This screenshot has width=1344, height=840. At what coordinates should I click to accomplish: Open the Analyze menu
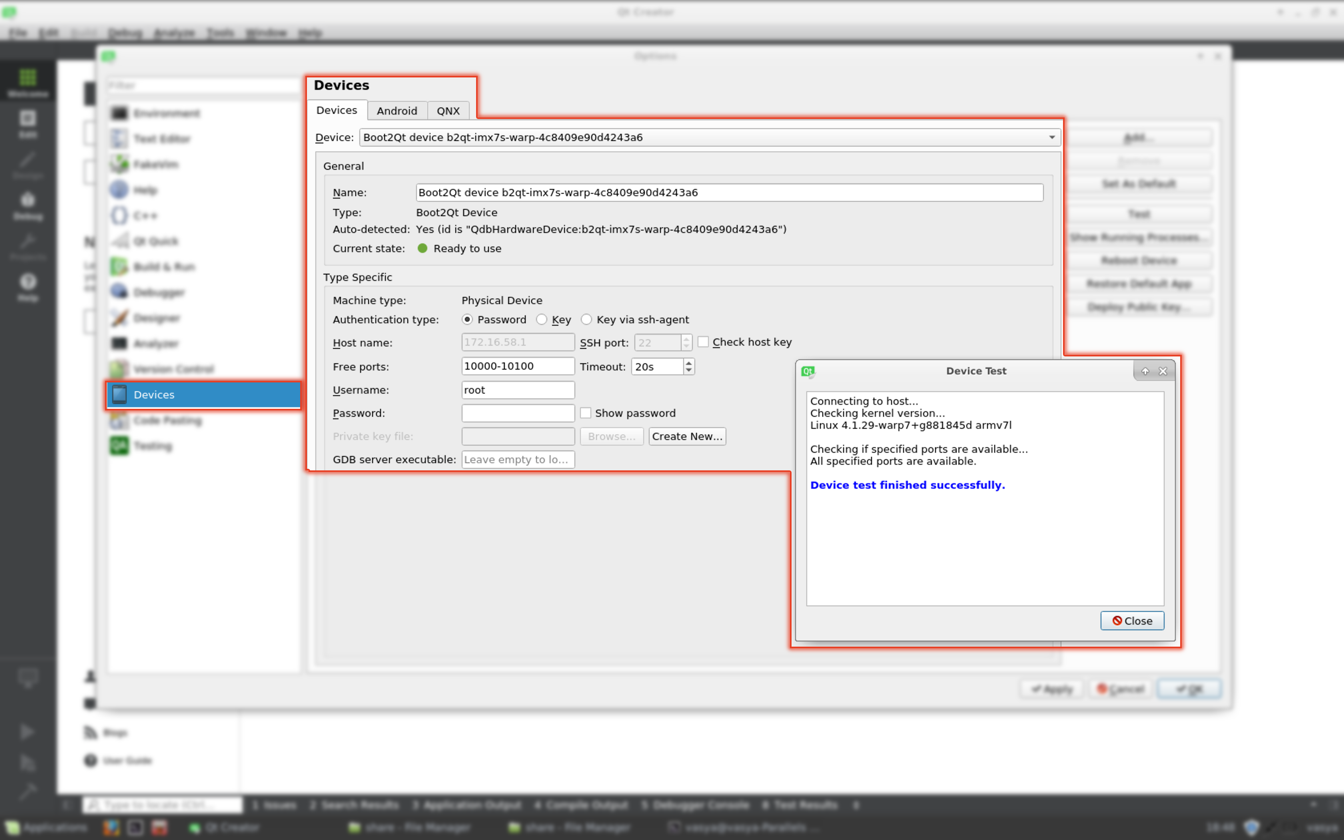(174, 33)
